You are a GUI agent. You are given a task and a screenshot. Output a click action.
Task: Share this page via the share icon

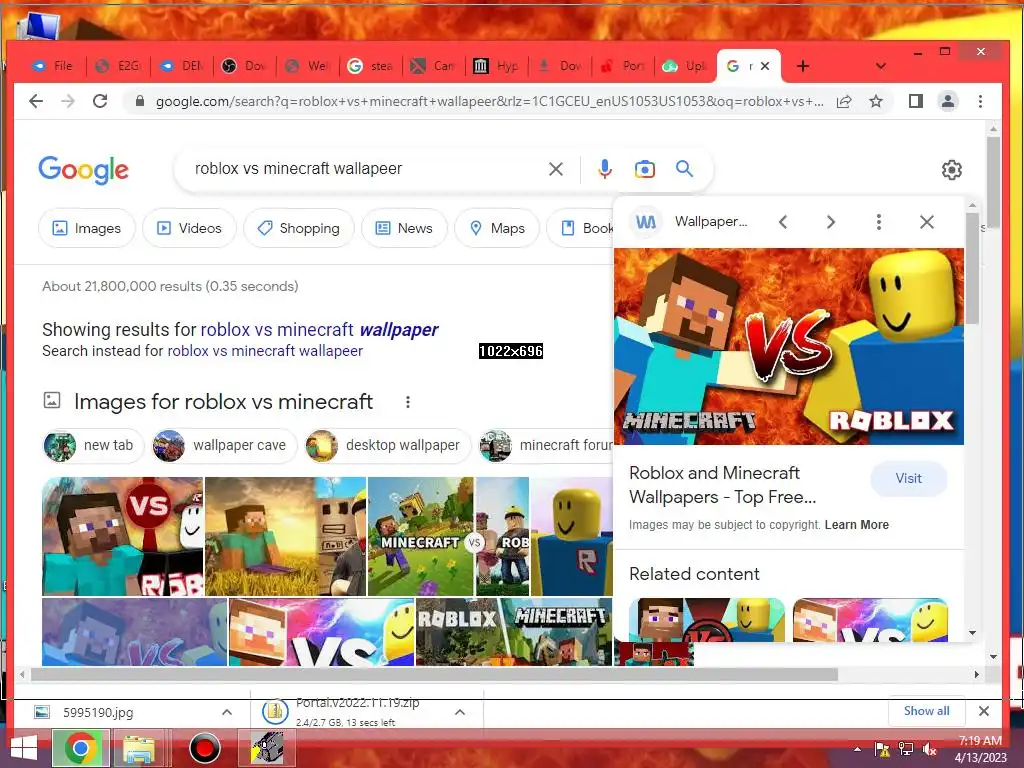pos(844,101)
